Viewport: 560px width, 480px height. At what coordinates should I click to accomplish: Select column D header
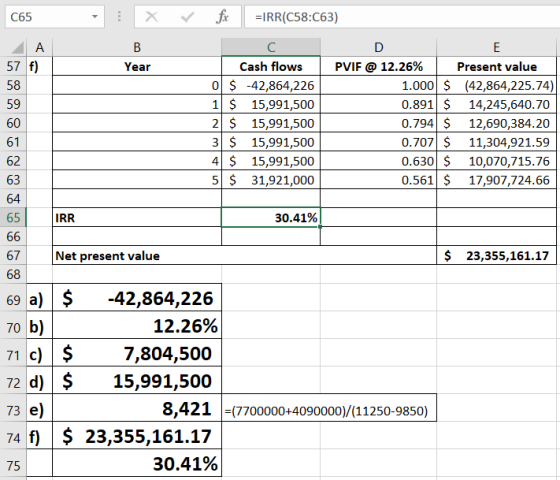pos(378,47)
